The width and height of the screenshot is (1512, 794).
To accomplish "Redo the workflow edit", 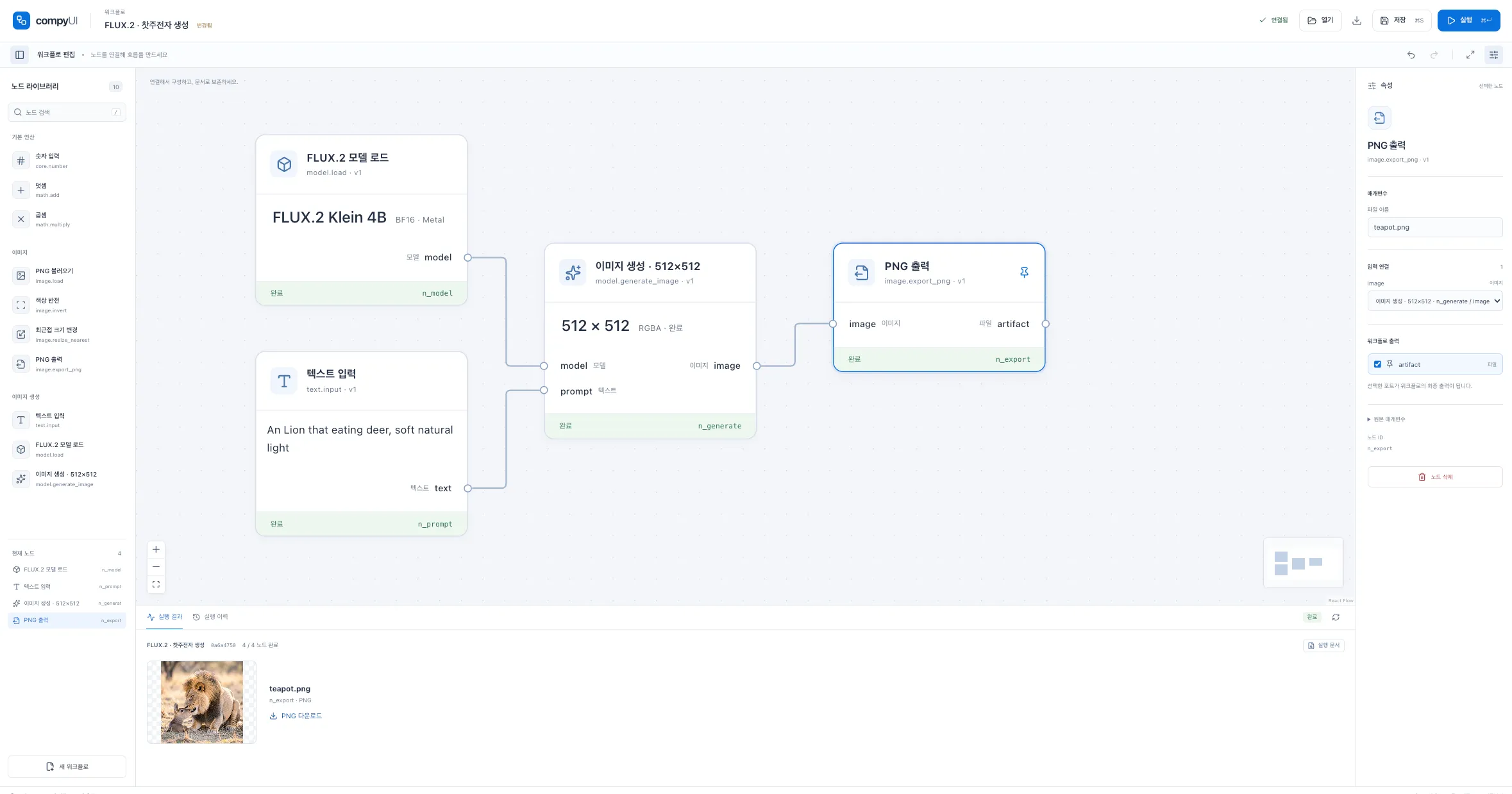I will pyautogui.click(x=1434, y=55).
